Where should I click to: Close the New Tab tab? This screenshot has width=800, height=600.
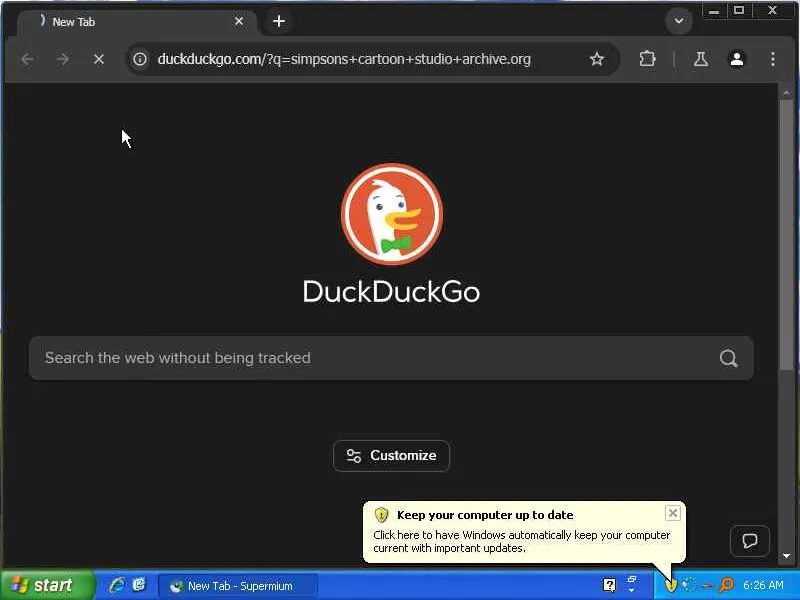[239, 21]
